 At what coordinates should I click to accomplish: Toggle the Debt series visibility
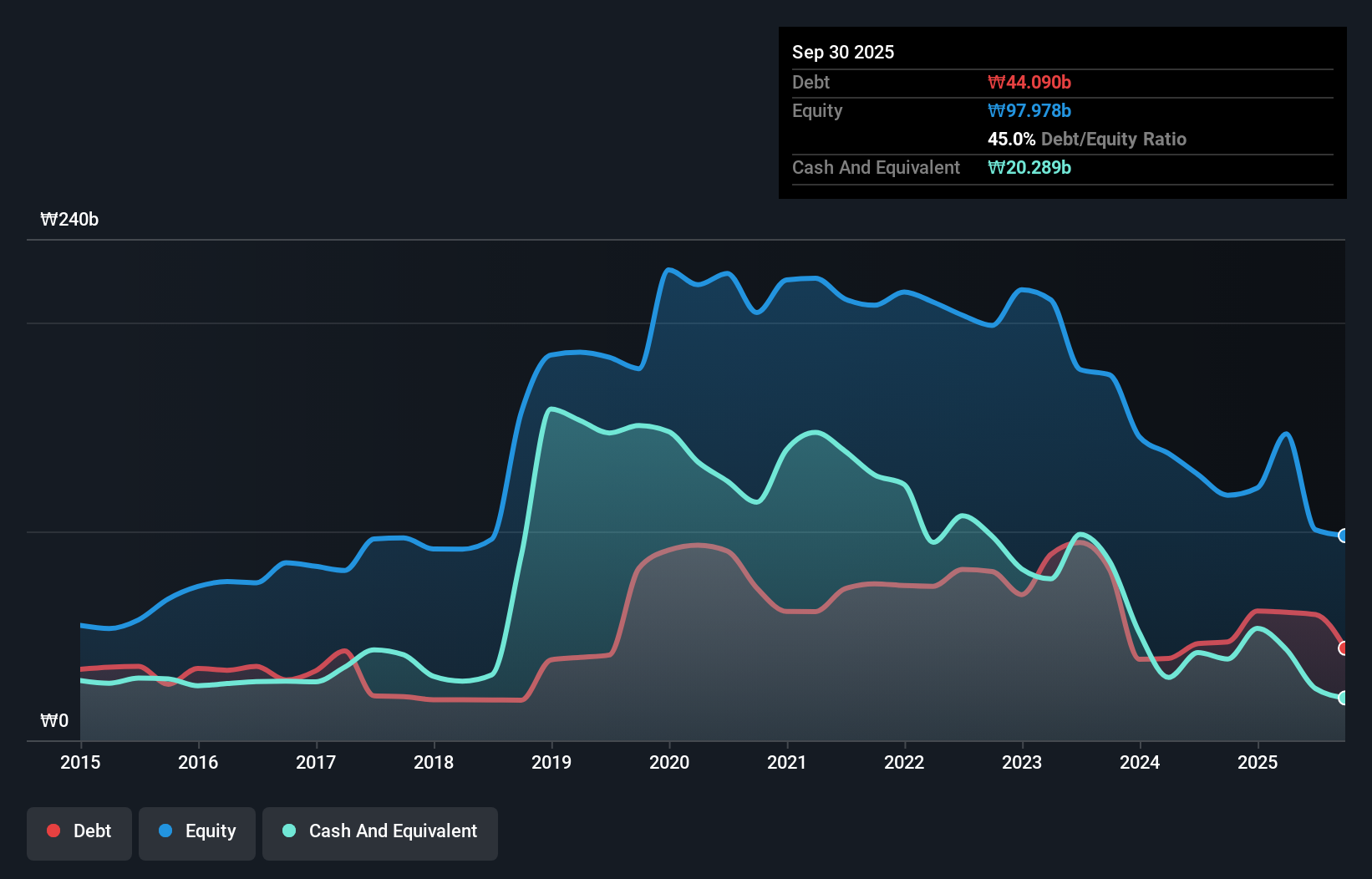(x=79, y=831)
